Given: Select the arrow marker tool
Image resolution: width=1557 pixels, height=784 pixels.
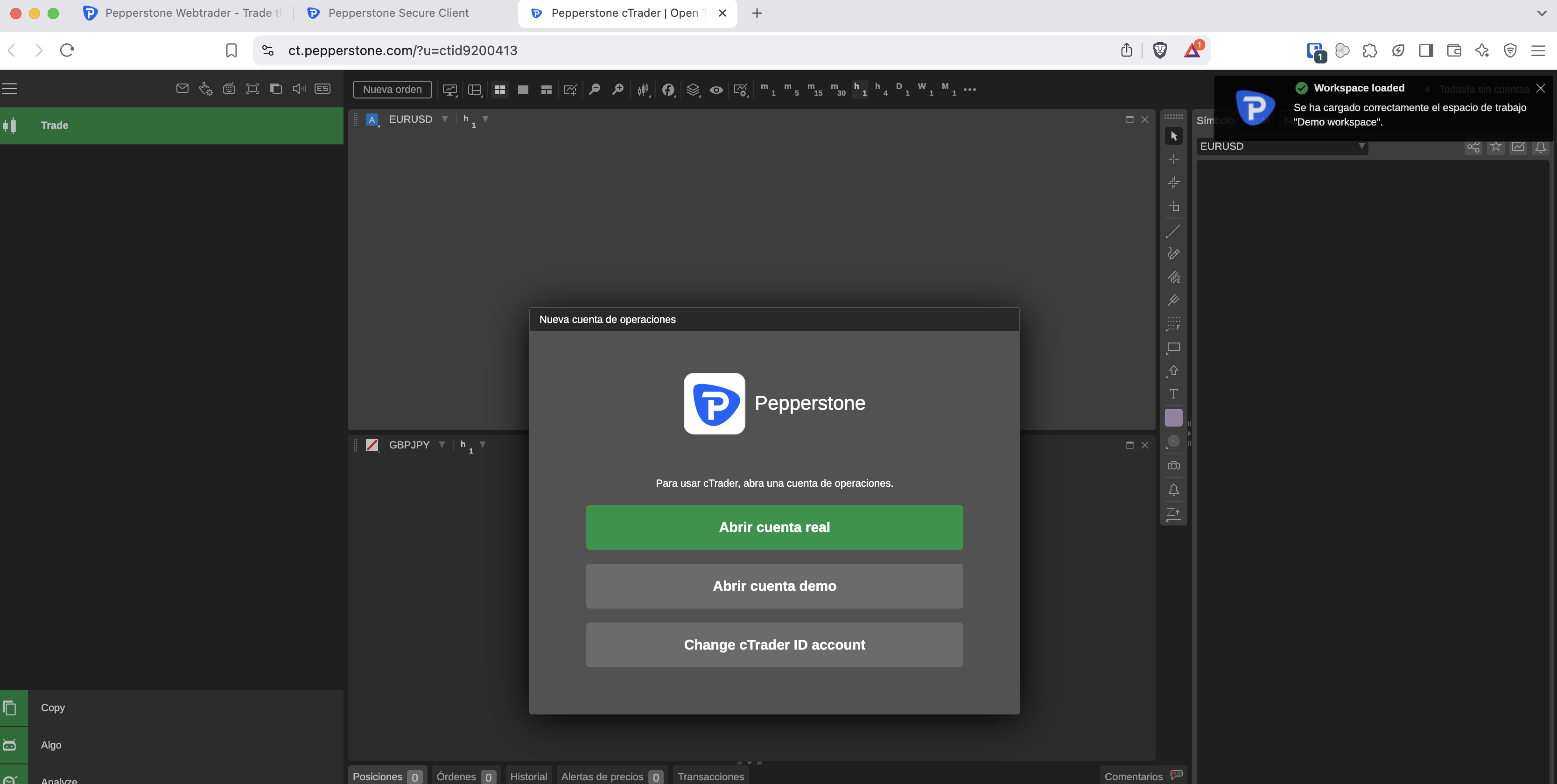Looking at the screenshot, I should coord(1173,371).
